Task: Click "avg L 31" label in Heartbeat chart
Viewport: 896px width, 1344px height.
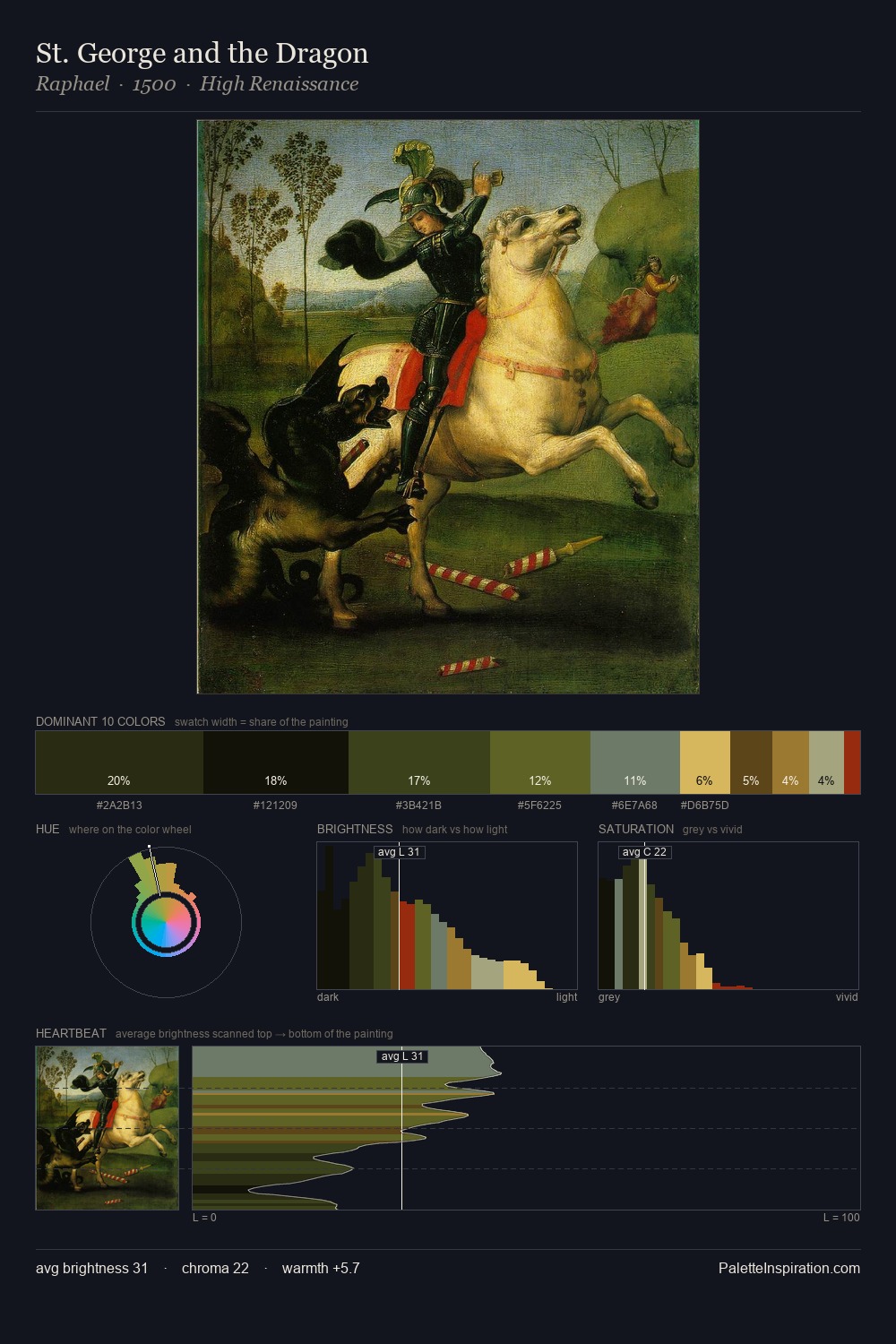Action: click(402, 1056)
